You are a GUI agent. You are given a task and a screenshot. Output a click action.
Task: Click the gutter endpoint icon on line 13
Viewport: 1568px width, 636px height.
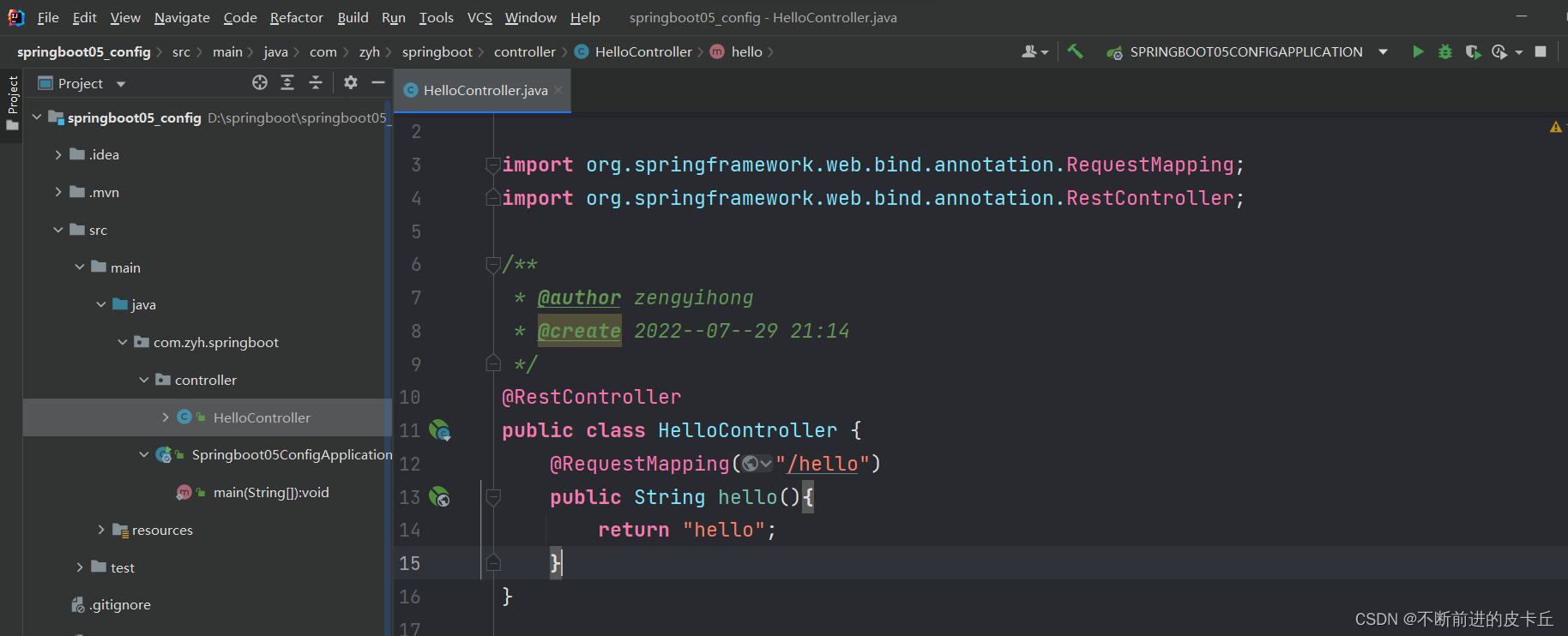[440, 497]
